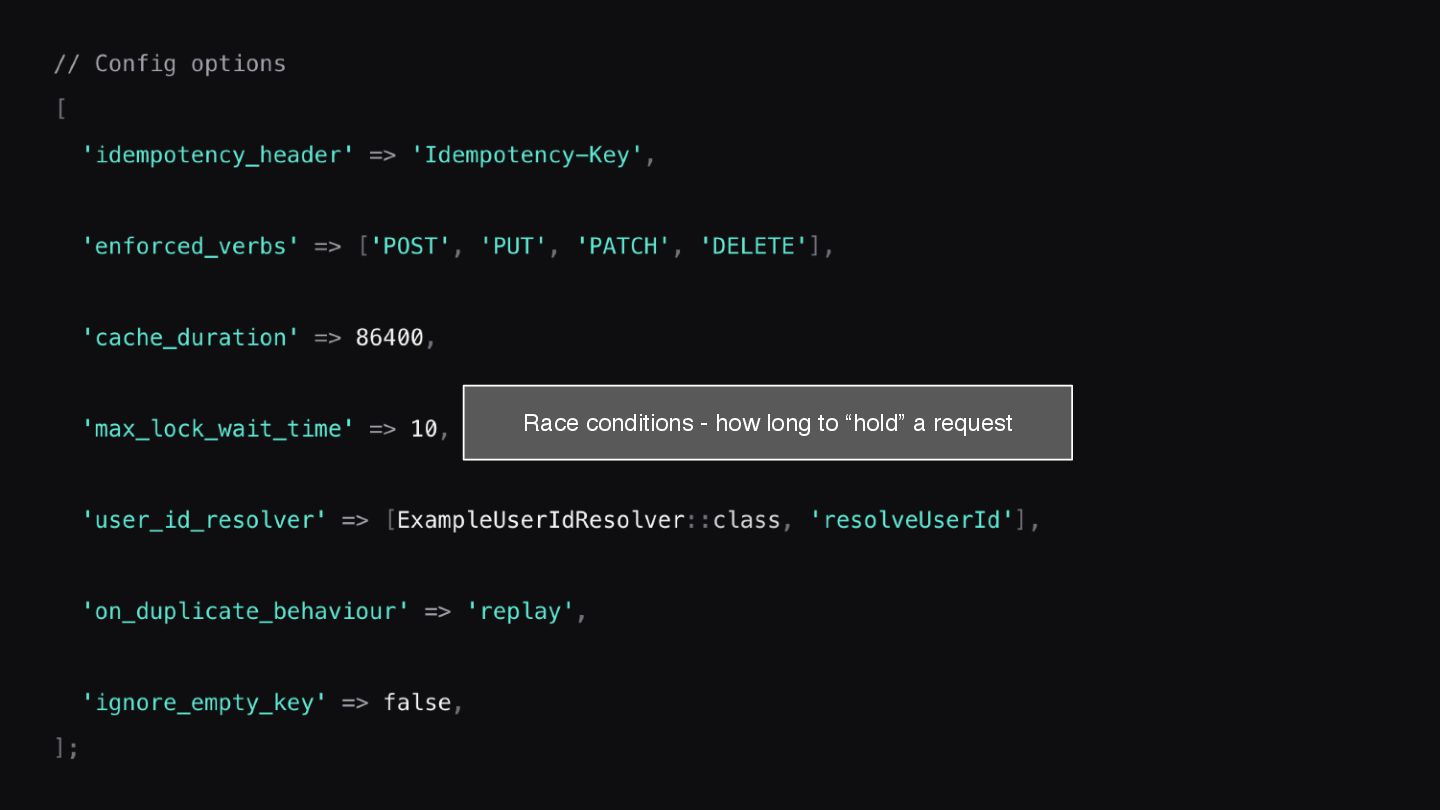The width and height of the screenshot is (1440, 810).
Task: Click the 'resolveUserId' method string
Action: [911, 520]
